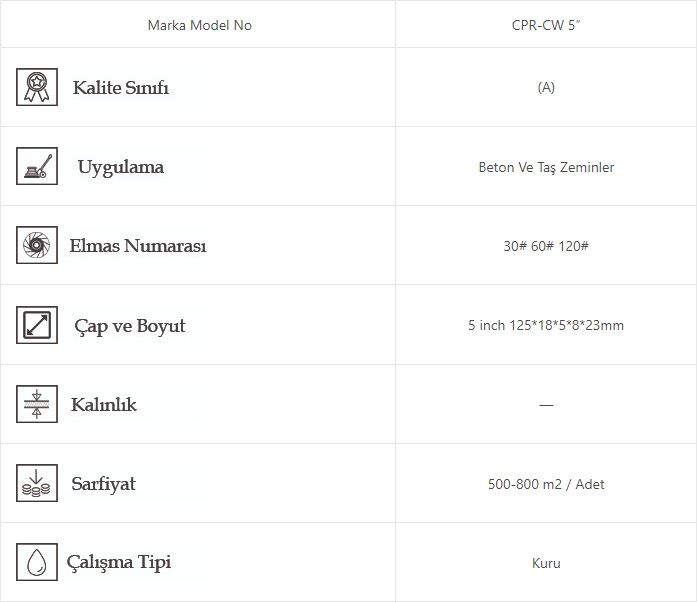The height and width of the screenshot is (602, 697).
Task: Select the Sarfiyat label
Action: tap(103, 484)
